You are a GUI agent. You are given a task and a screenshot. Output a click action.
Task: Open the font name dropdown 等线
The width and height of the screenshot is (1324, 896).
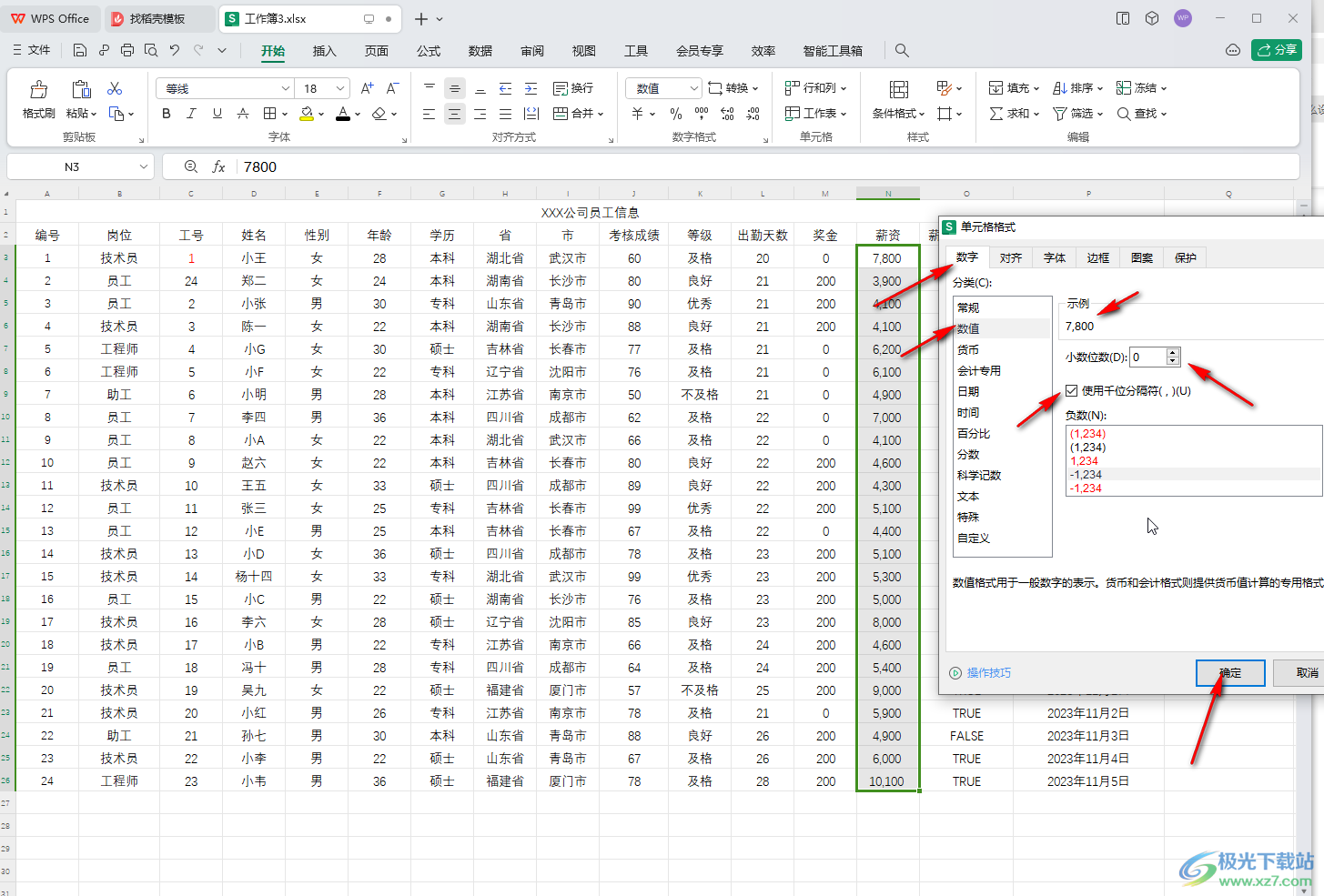(285, 88)
